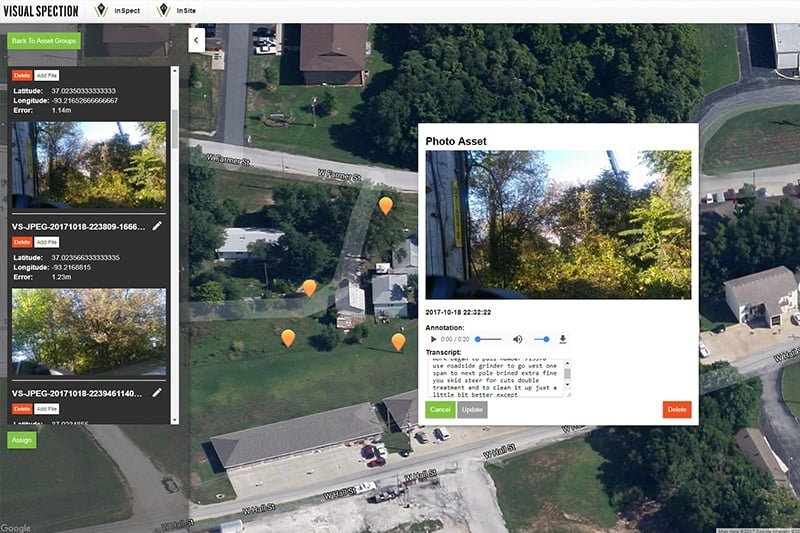
Task: Adjust the audio volume slider
Action: tap(541, 339)
